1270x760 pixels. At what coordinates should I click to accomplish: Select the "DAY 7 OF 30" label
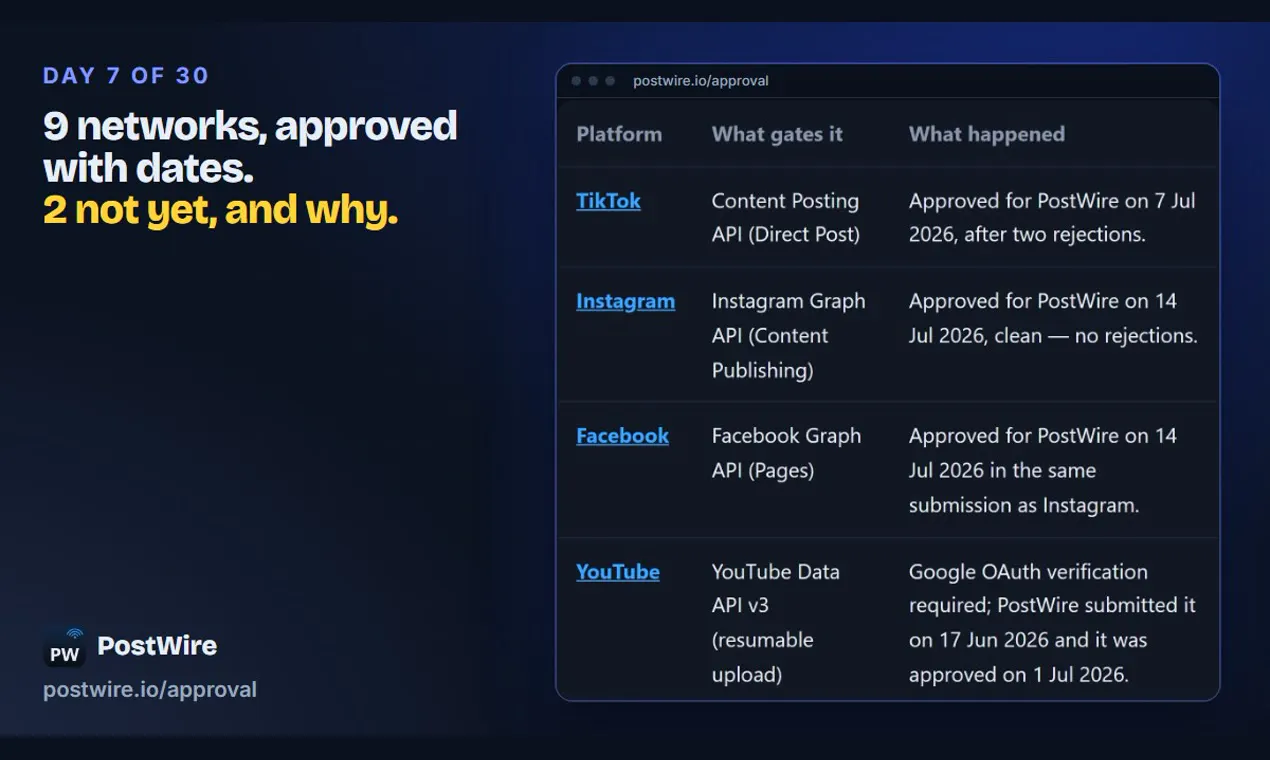point(126,76)
